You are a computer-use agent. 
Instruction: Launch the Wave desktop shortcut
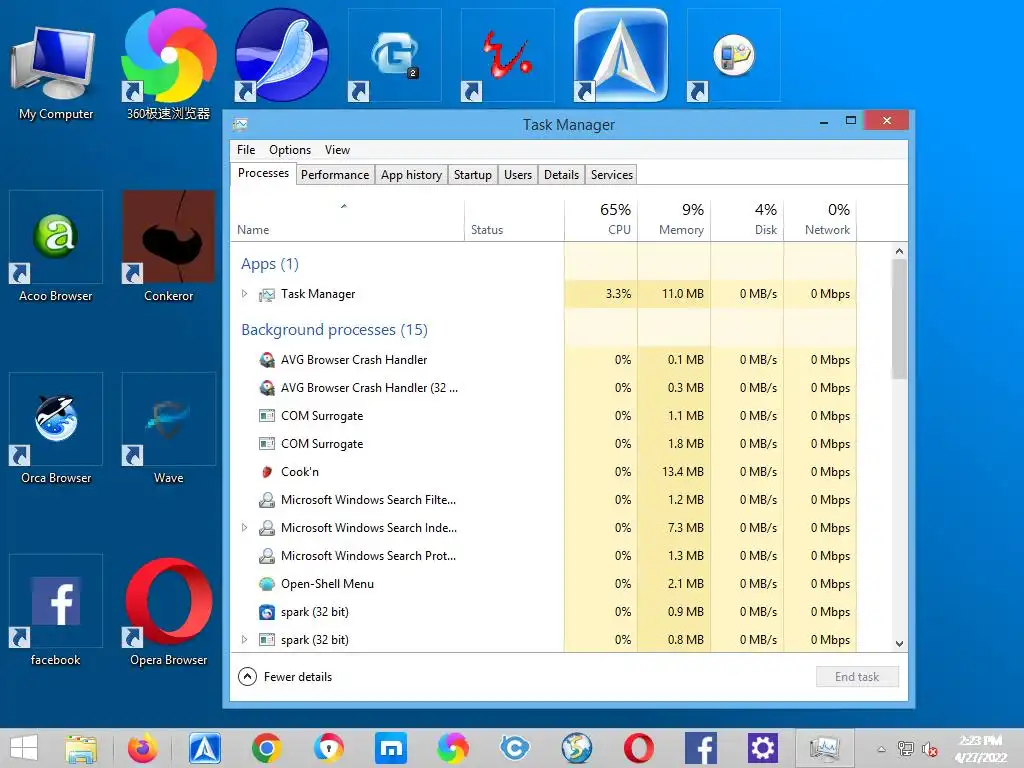(168, 429)
